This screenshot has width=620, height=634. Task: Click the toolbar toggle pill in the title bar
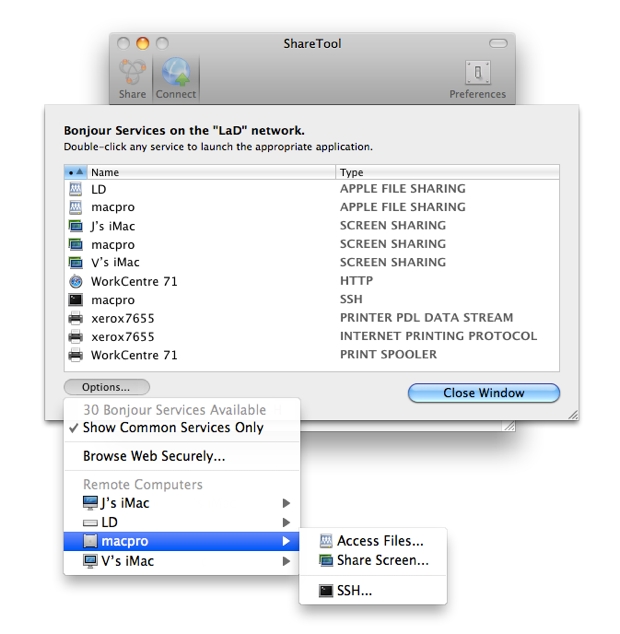(x=498, y=43)
